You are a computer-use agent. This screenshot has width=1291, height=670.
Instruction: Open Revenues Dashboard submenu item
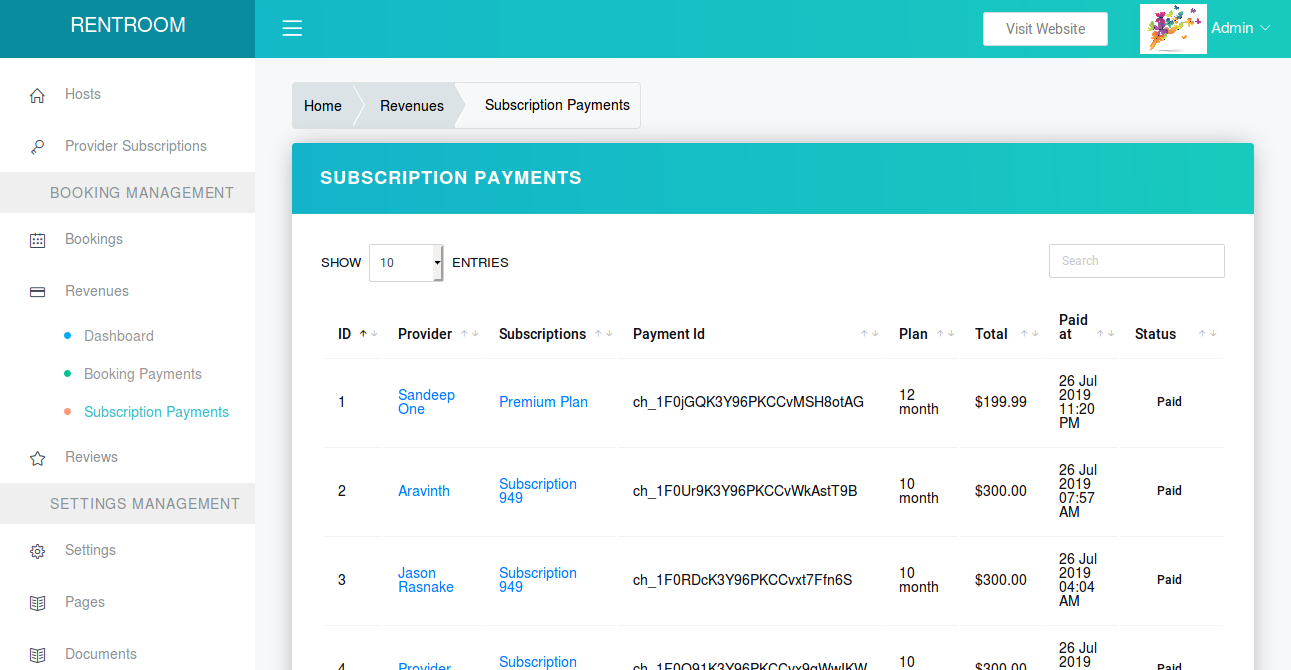118,336
